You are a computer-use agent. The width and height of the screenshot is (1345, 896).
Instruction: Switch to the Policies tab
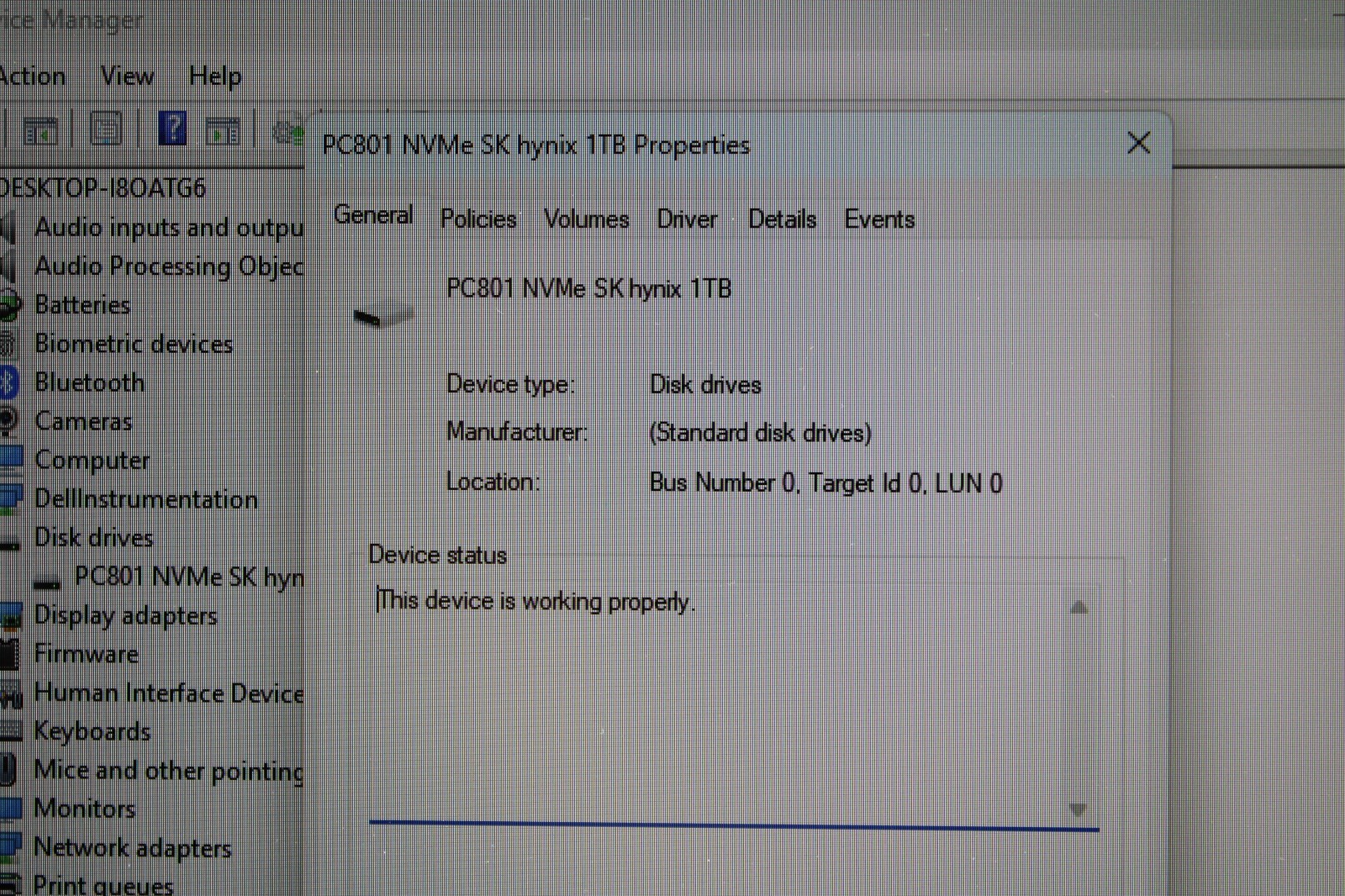tap(478, 219)
